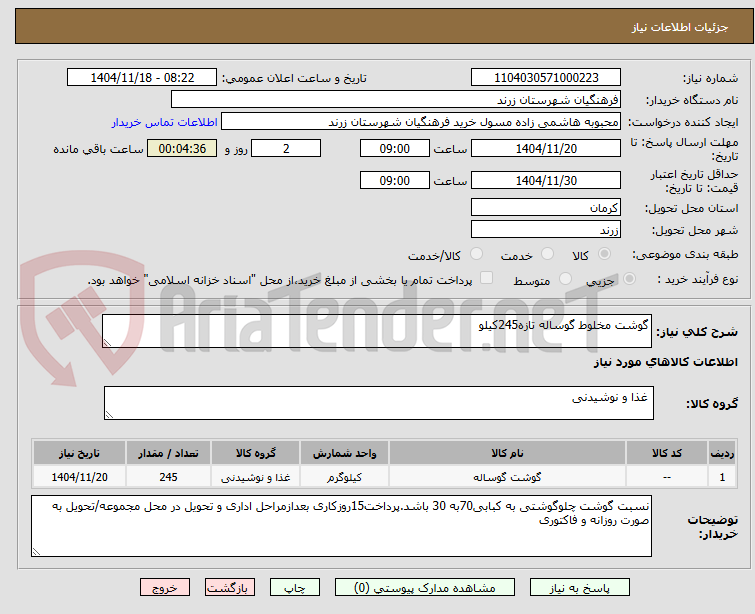The image size is (755, 614).
Task: Click the need date cell 1404/11/20 in table
Action: [79, 477]
